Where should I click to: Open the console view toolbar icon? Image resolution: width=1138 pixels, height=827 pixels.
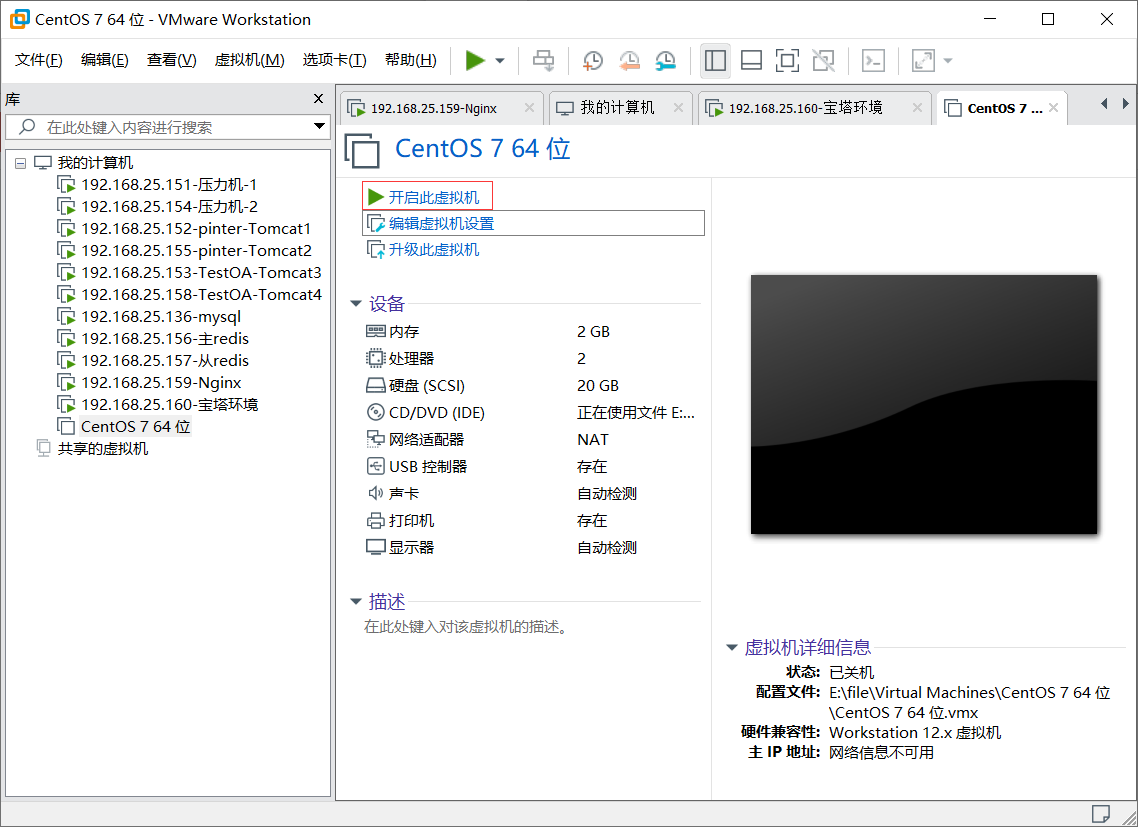tap(873, 60)
